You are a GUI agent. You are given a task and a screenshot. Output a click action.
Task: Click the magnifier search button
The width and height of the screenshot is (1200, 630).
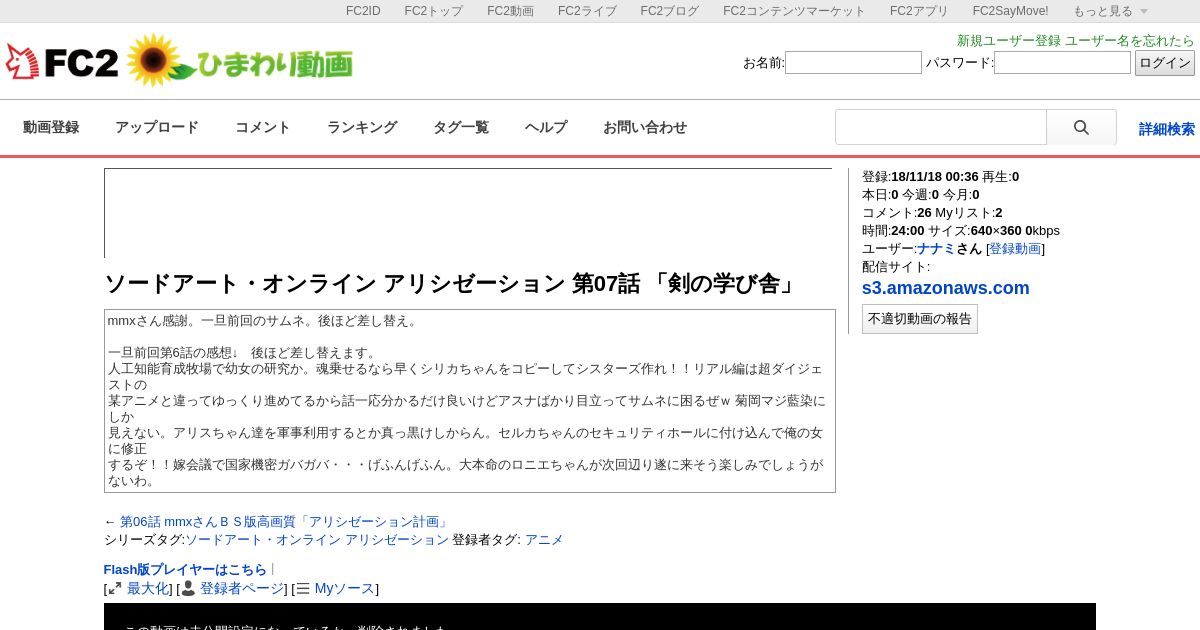pyautogui.click(x=1081, y=128)
